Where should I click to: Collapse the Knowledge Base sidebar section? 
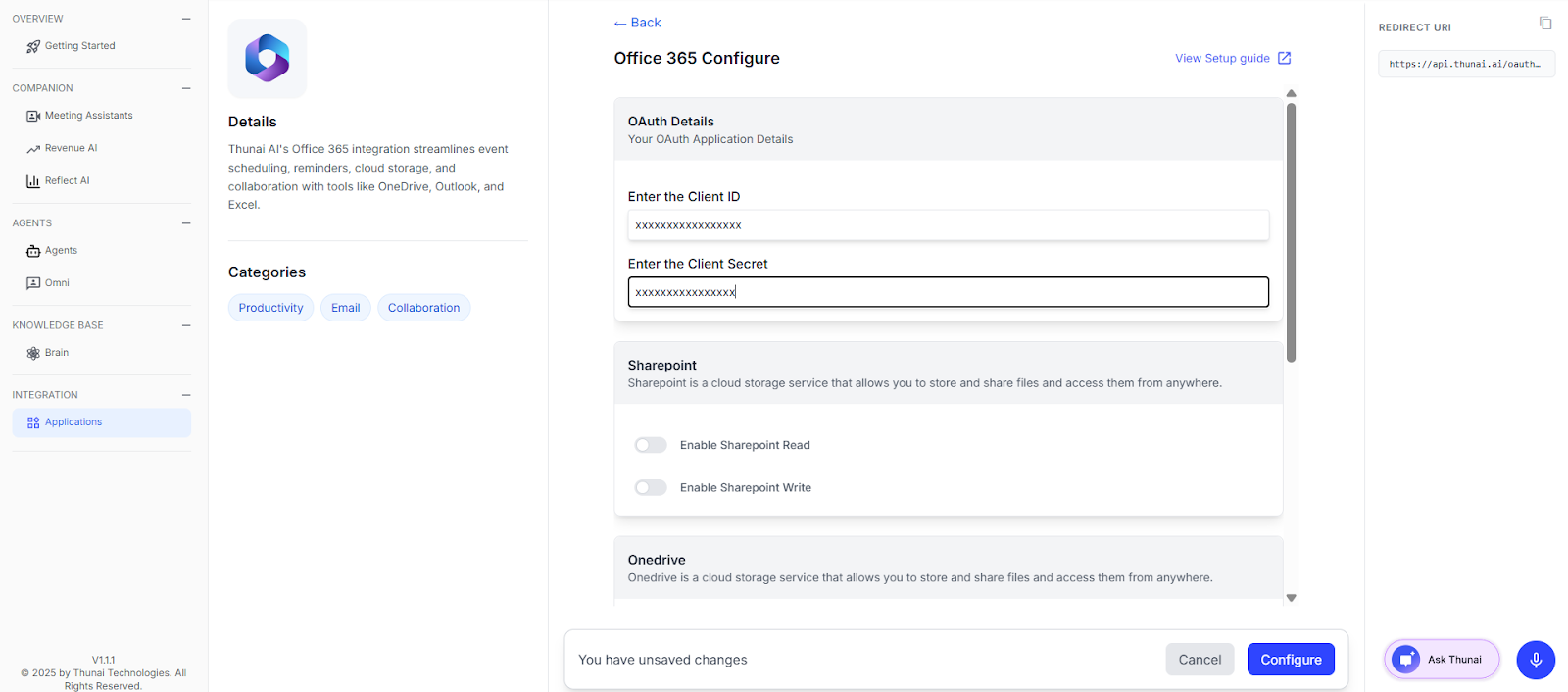[186, 325]
